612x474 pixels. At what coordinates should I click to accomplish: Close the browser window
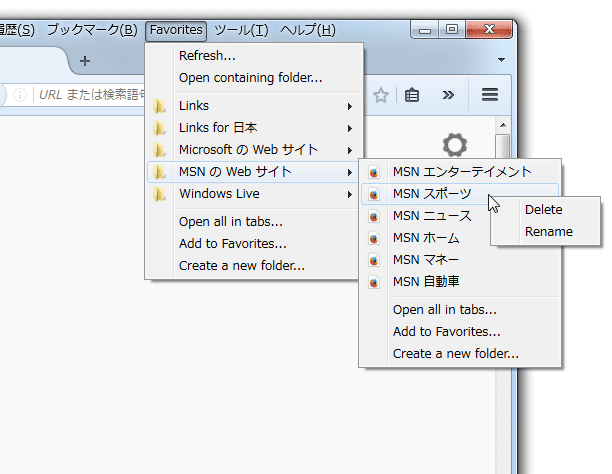tap(489, 30)
